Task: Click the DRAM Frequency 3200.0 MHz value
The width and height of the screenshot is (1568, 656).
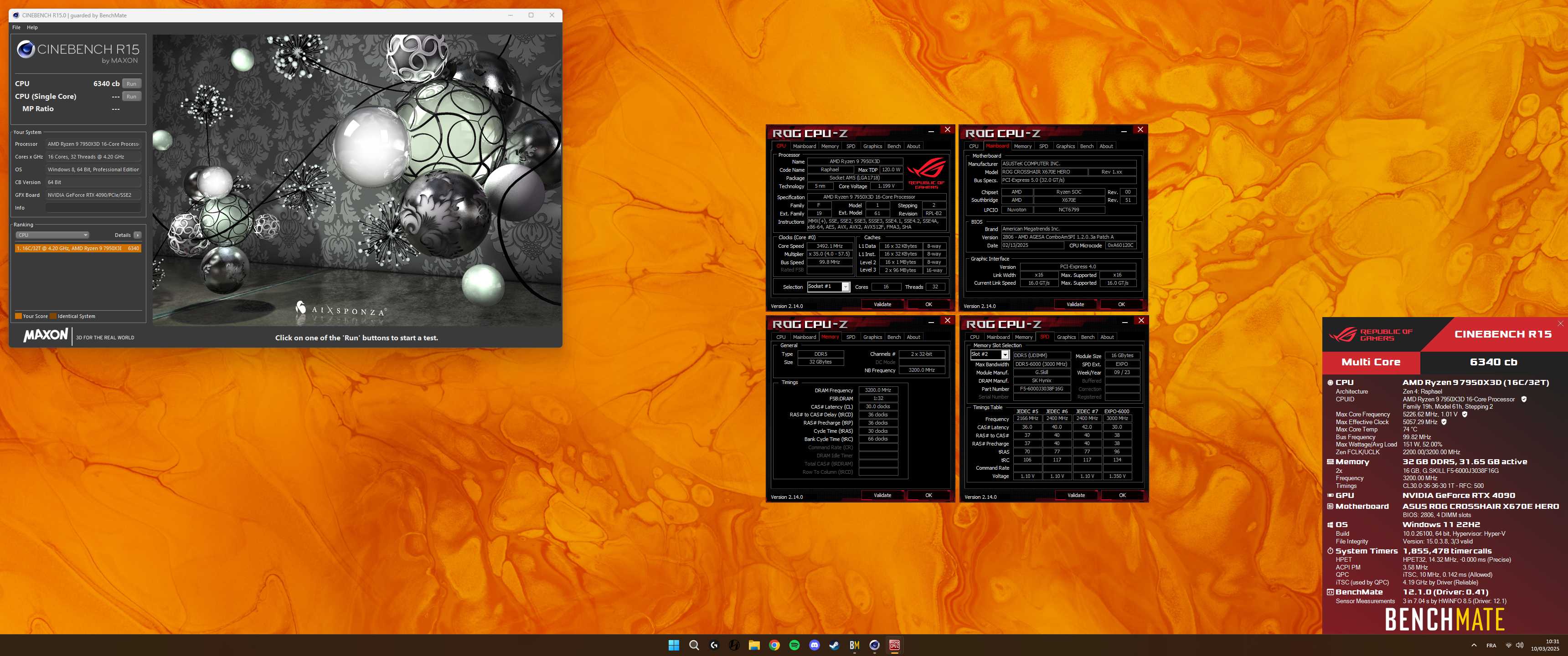Action: (x=878, y=391)
